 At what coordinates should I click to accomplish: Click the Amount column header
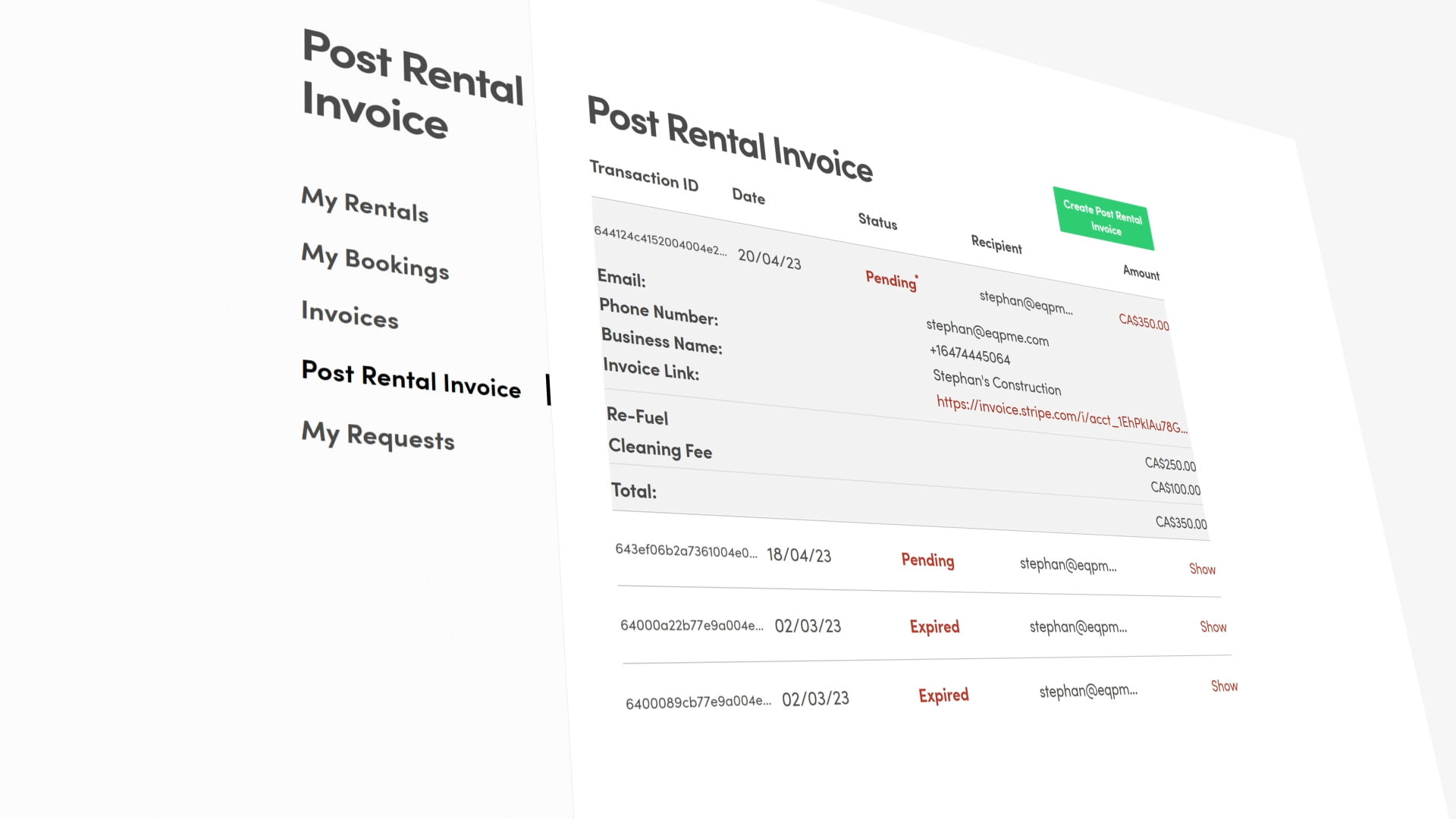1141,272
